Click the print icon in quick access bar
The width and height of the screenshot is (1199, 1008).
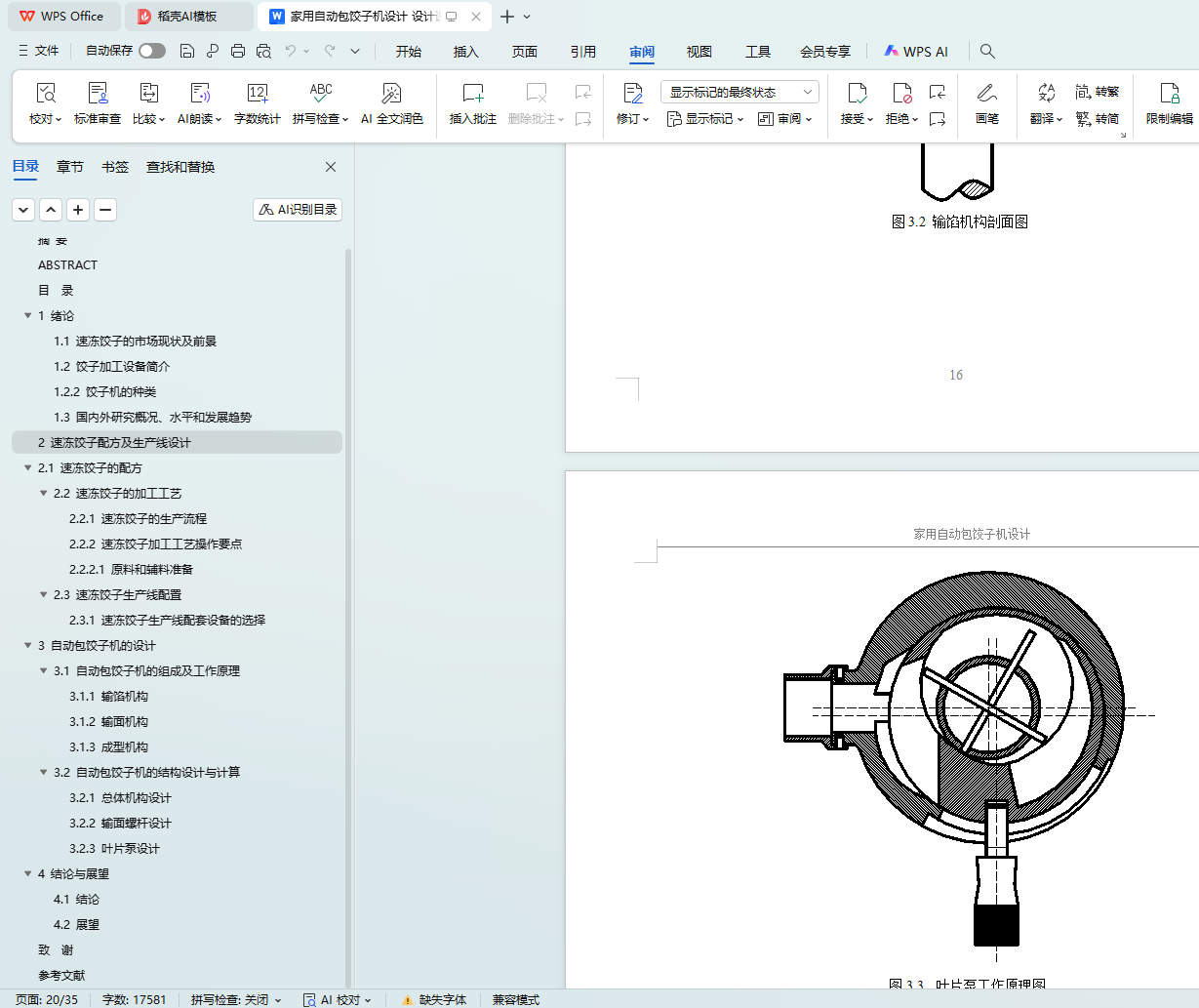pos(238,51)
